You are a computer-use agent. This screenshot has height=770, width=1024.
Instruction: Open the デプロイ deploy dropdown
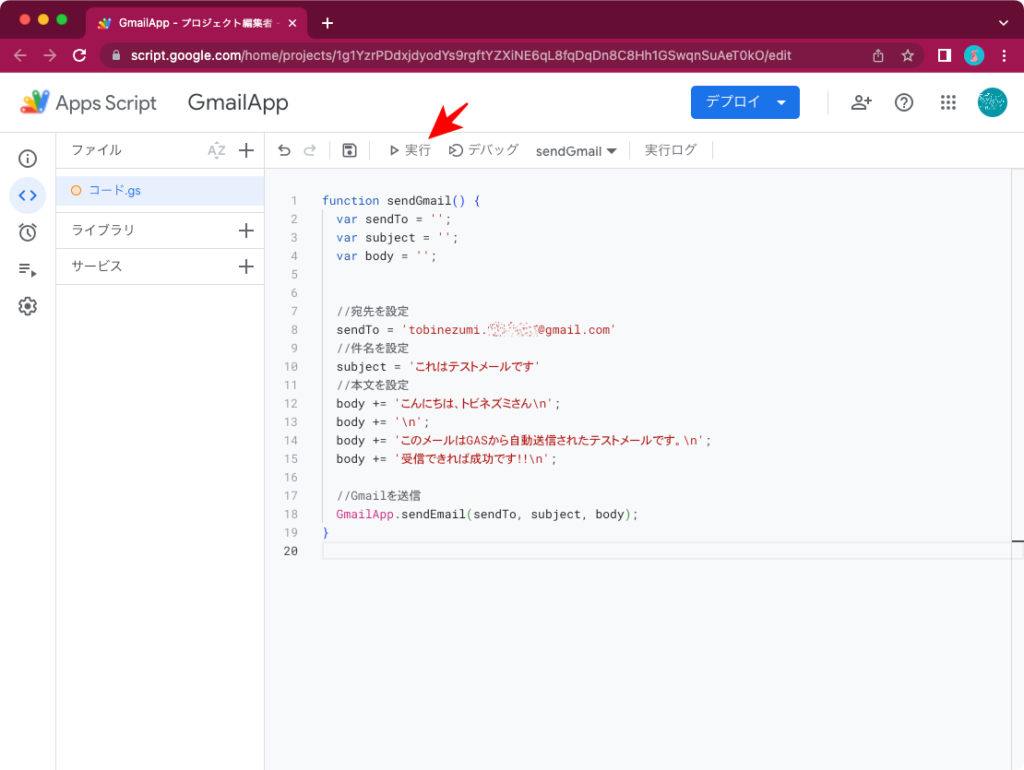(745, 103)
